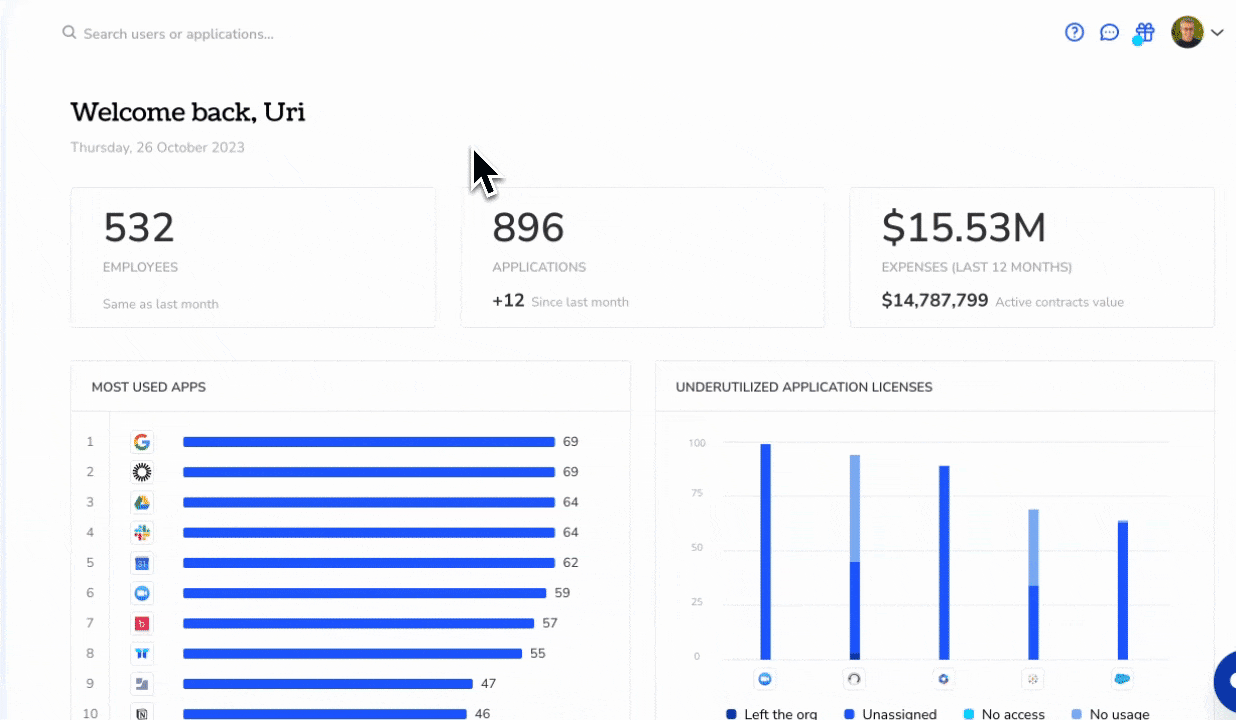The height and width of the screenshot is (720, 1236).
Task: Open the Notion app icon ranked 10
Action: coord(142,713)
